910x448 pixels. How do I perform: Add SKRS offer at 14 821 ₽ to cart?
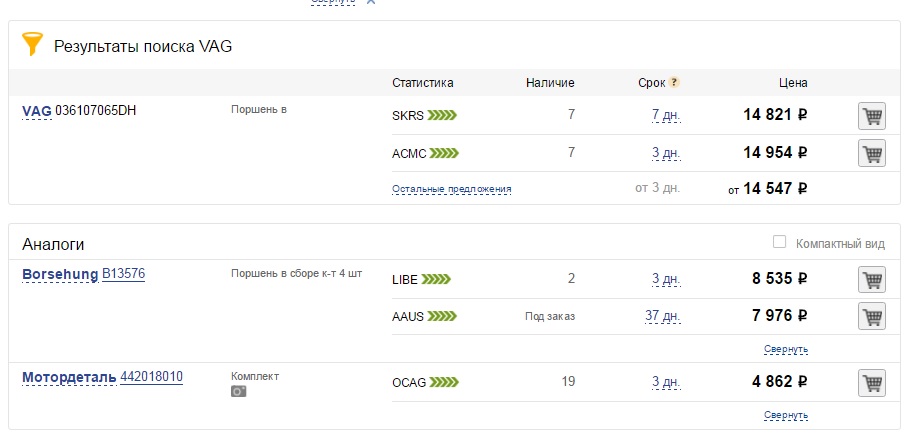(872, 116)
